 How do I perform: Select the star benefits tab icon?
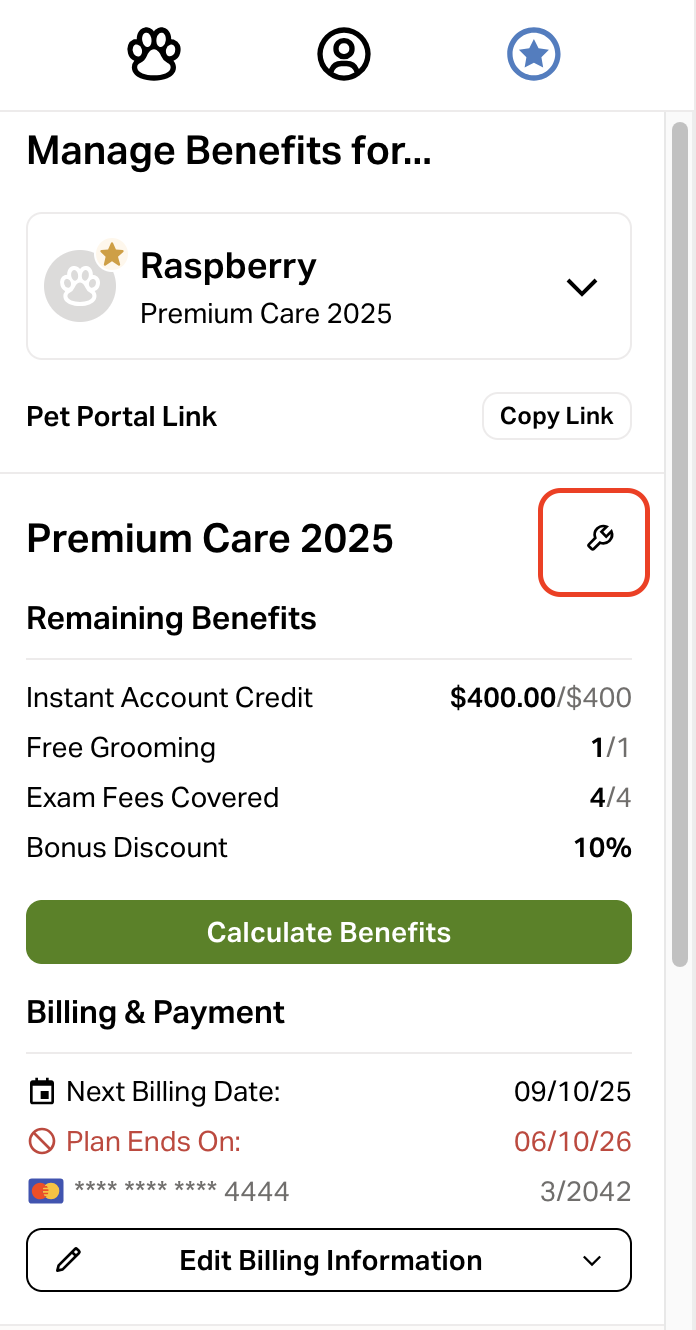pyautogui.click(x=533, y=55)
